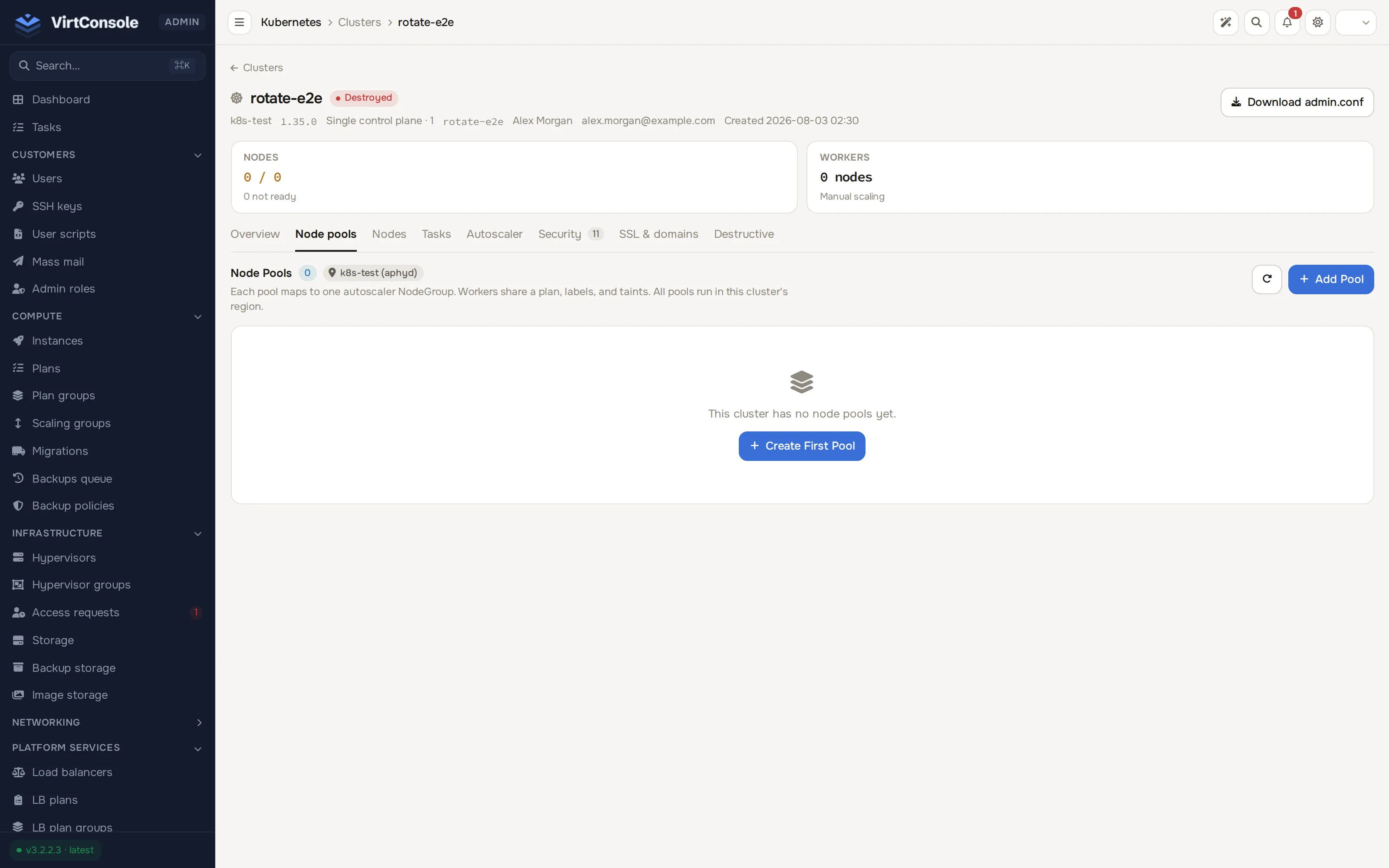Click the Create First Pool button
1389x868 pixels.
(x=802, y=446)
